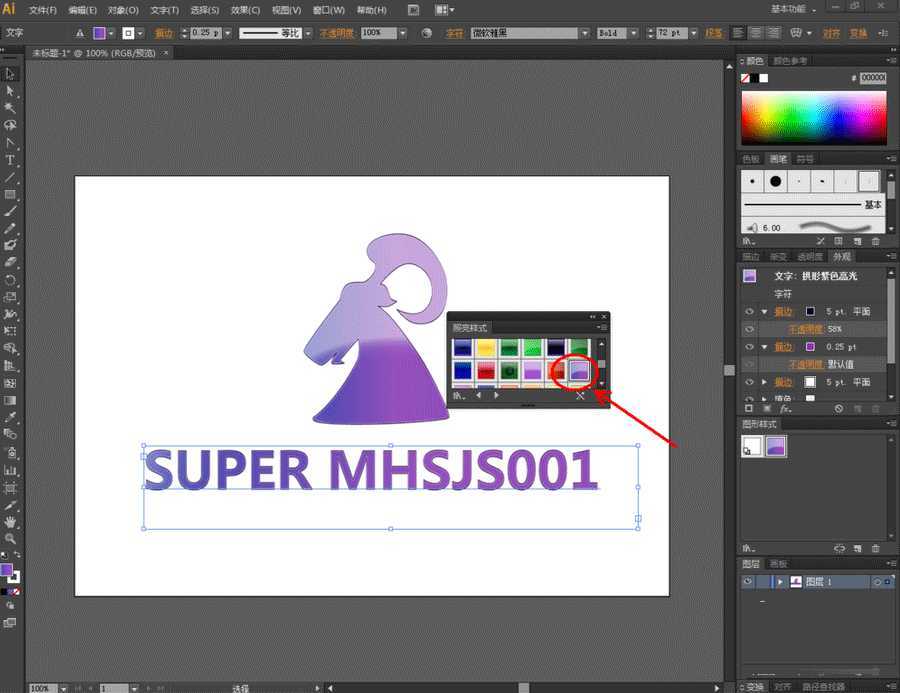Screen dimensions: 900x693
Task: Pick the Paintbrush tool
Action: tap(10, 211)
